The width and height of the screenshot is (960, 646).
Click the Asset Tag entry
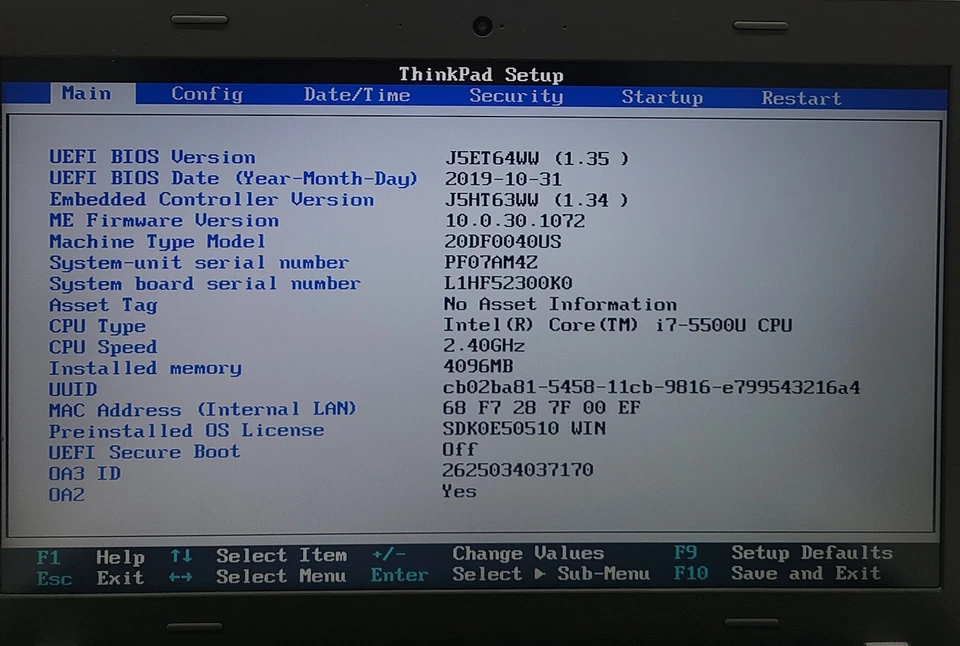(x=103, y=304)
